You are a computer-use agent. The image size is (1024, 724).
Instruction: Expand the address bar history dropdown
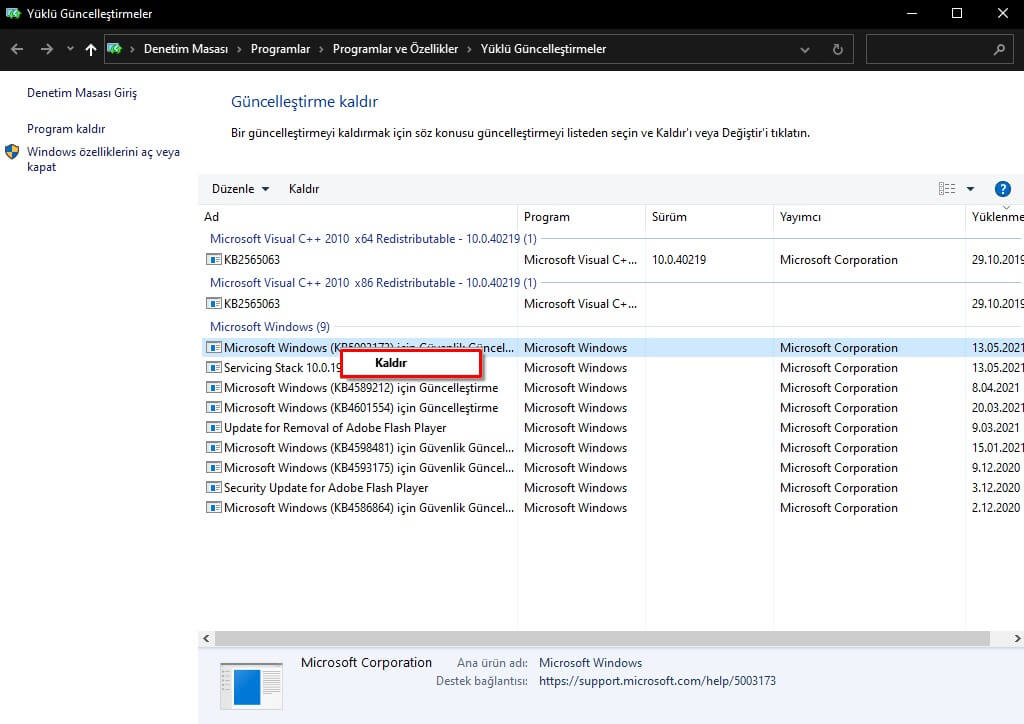coord(806,49)
